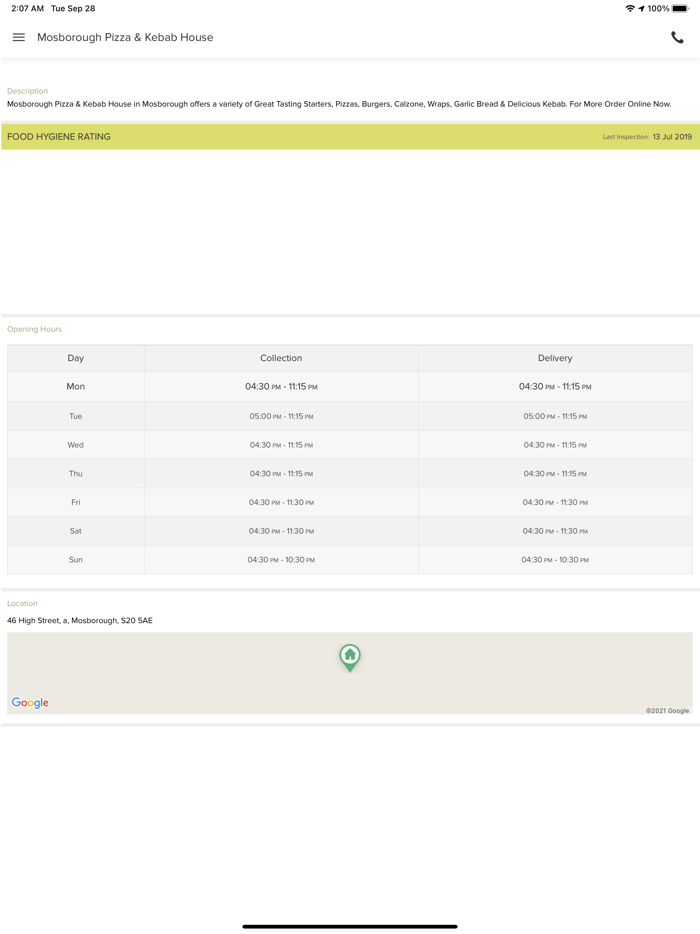Tap the Food Hygiene Rating banner

350,136
